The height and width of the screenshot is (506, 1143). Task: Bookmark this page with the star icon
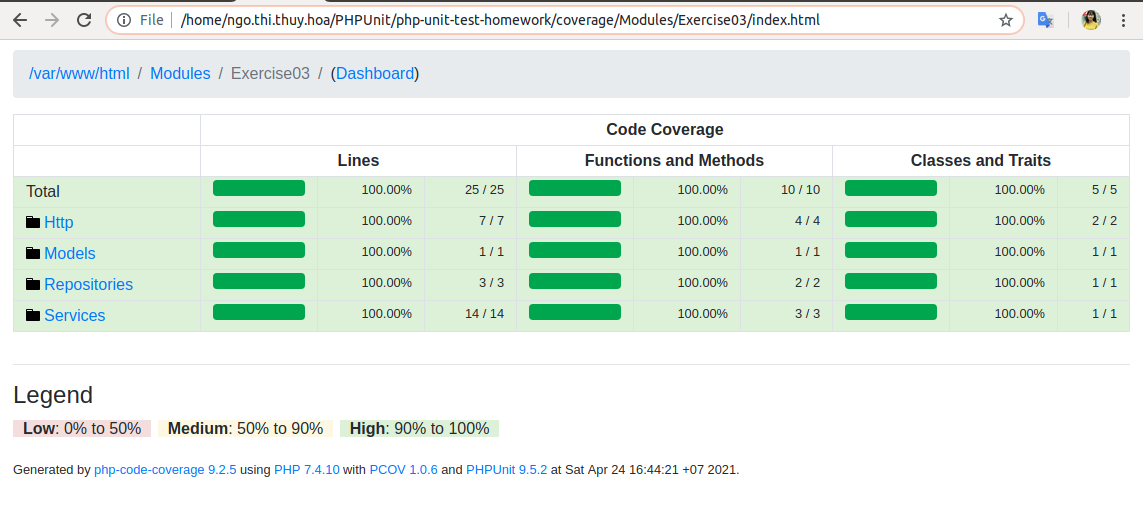tap(1006, 20)
